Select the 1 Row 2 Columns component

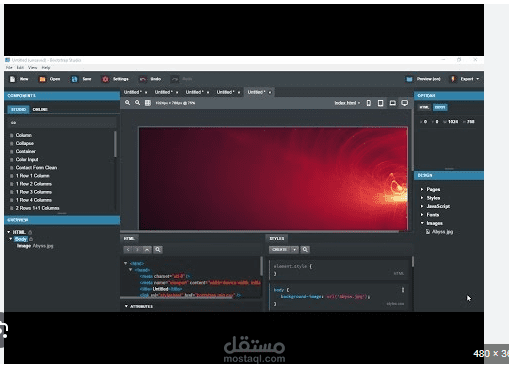tap(34, 184)
